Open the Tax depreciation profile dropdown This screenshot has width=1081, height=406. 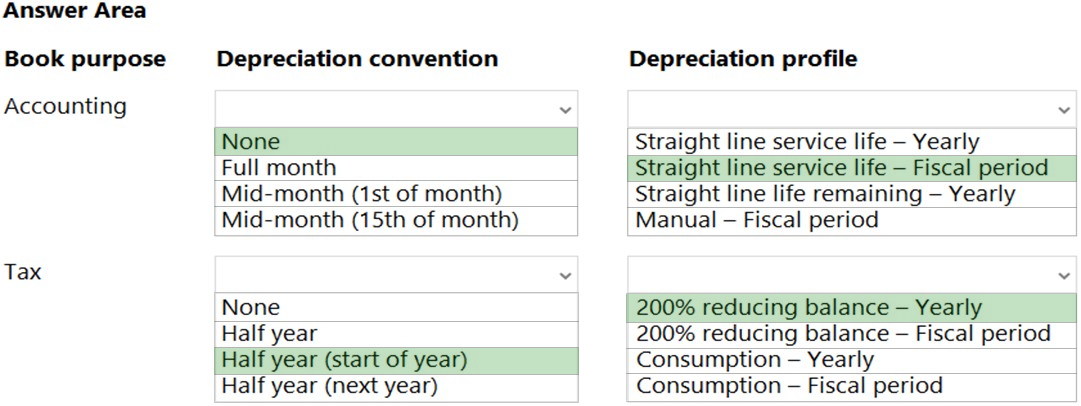(851, 274)
